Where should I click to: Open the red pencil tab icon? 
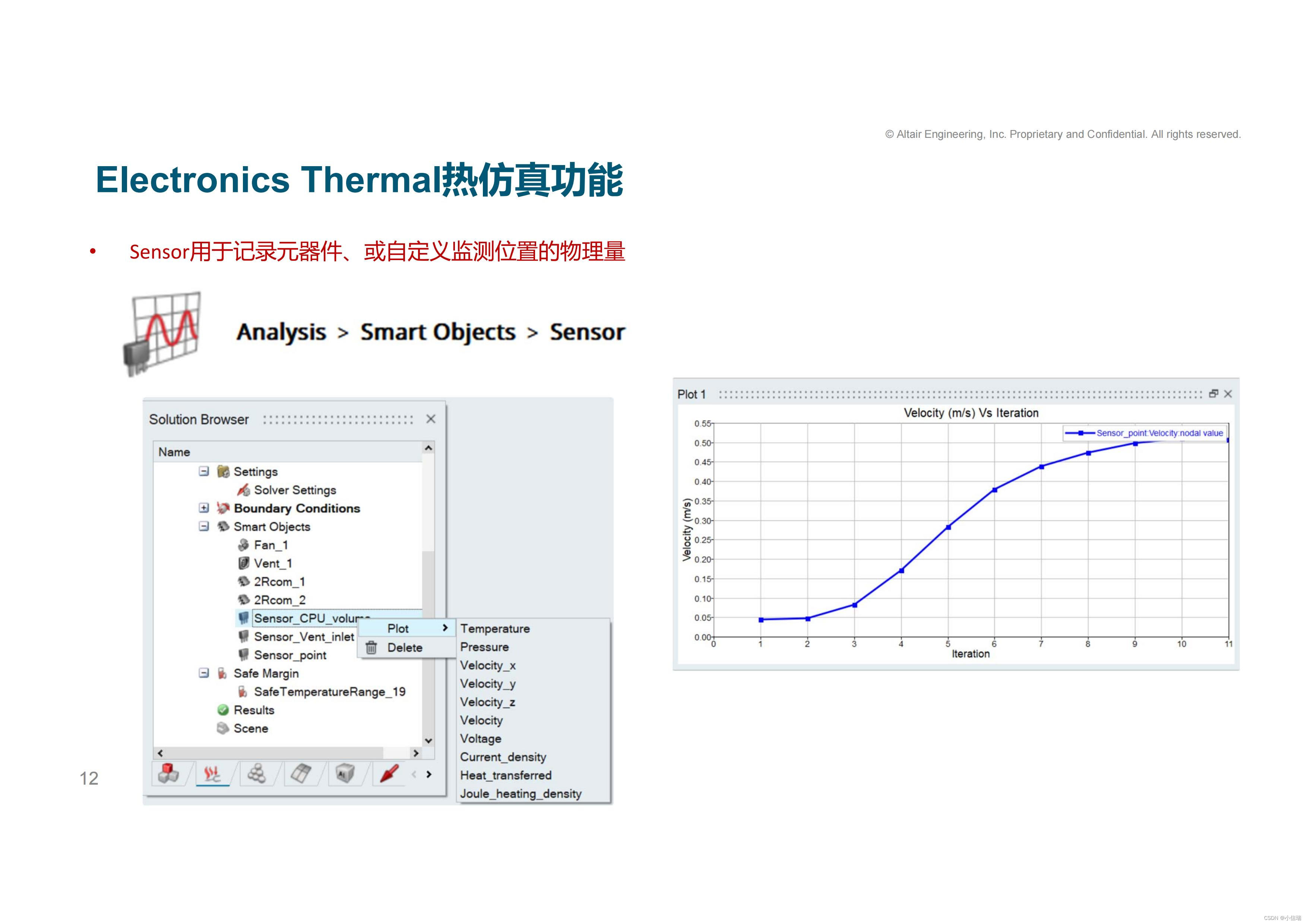click(x=389, y=773)
